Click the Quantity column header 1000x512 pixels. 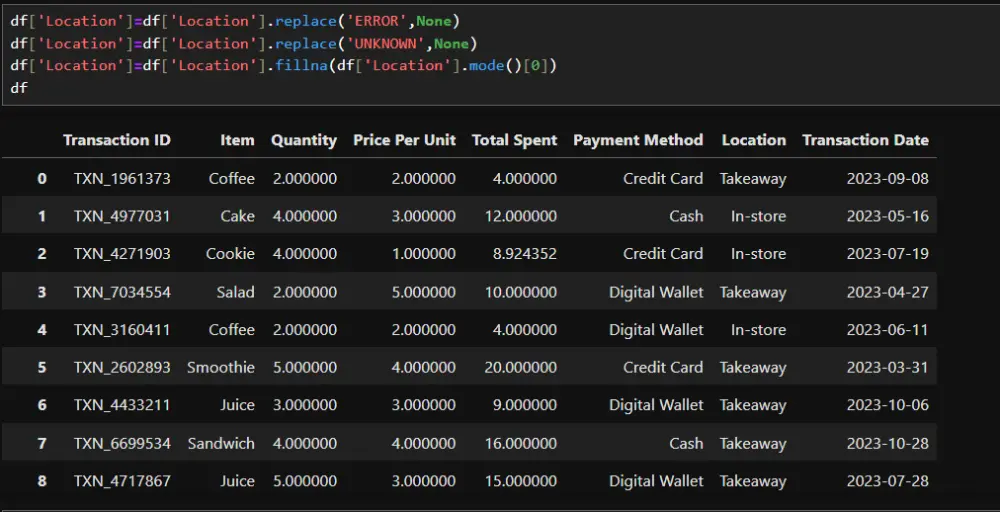point(304,140)
